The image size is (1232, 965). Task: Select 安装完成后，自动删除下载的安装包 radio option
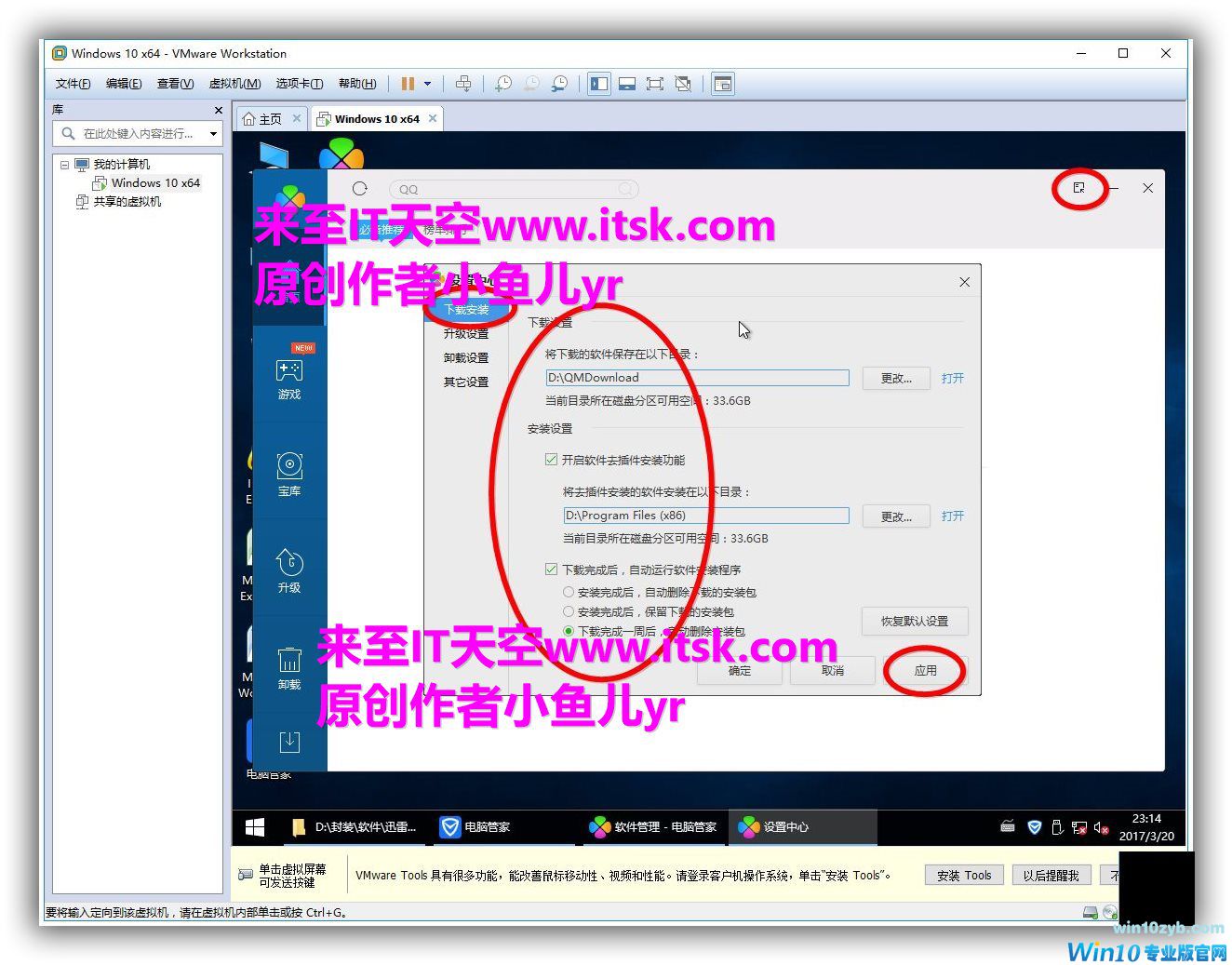click(x=569, y=592)
